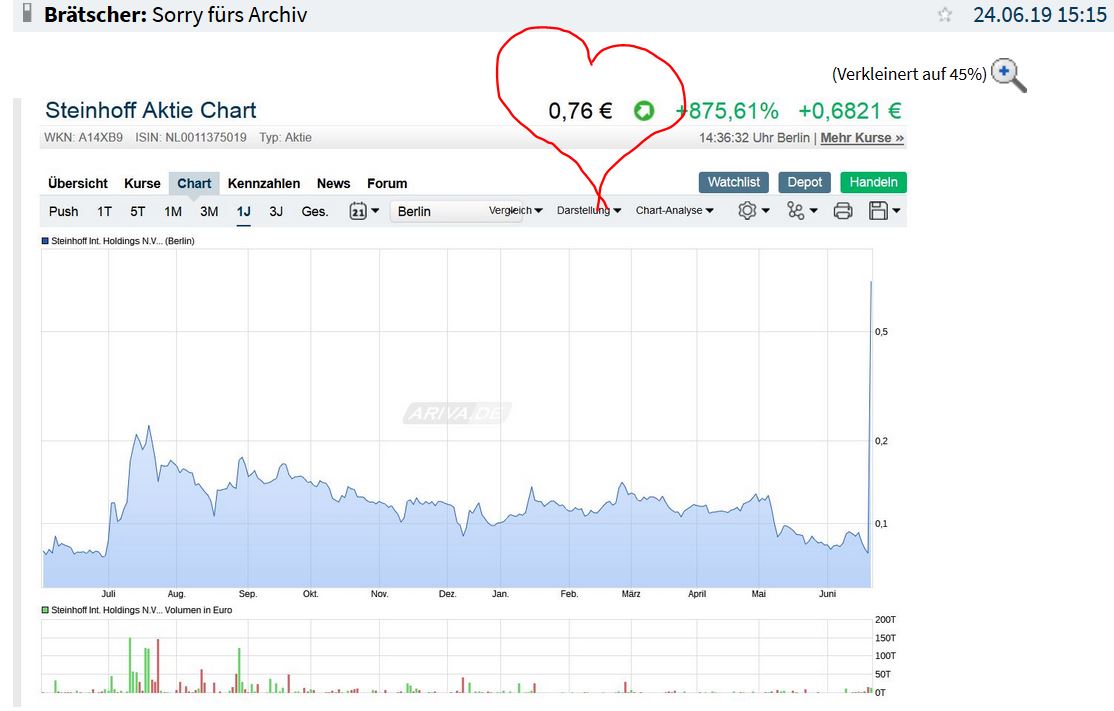Viewport: 1114px width, 711px height.
Task: Expand the arrow next to the calendar icon
Action: tap(375, 210)
